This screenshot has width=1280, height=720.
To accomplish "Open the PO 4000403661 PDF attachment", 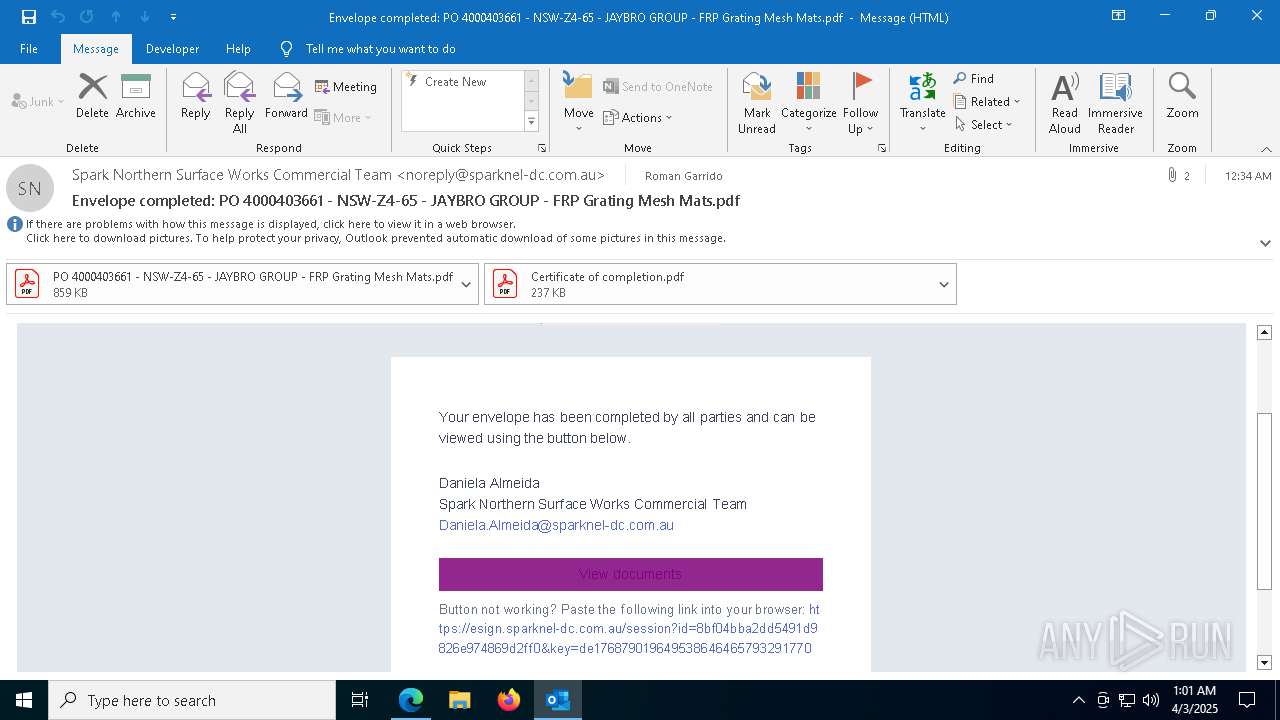I will click(x=232, y=284).
